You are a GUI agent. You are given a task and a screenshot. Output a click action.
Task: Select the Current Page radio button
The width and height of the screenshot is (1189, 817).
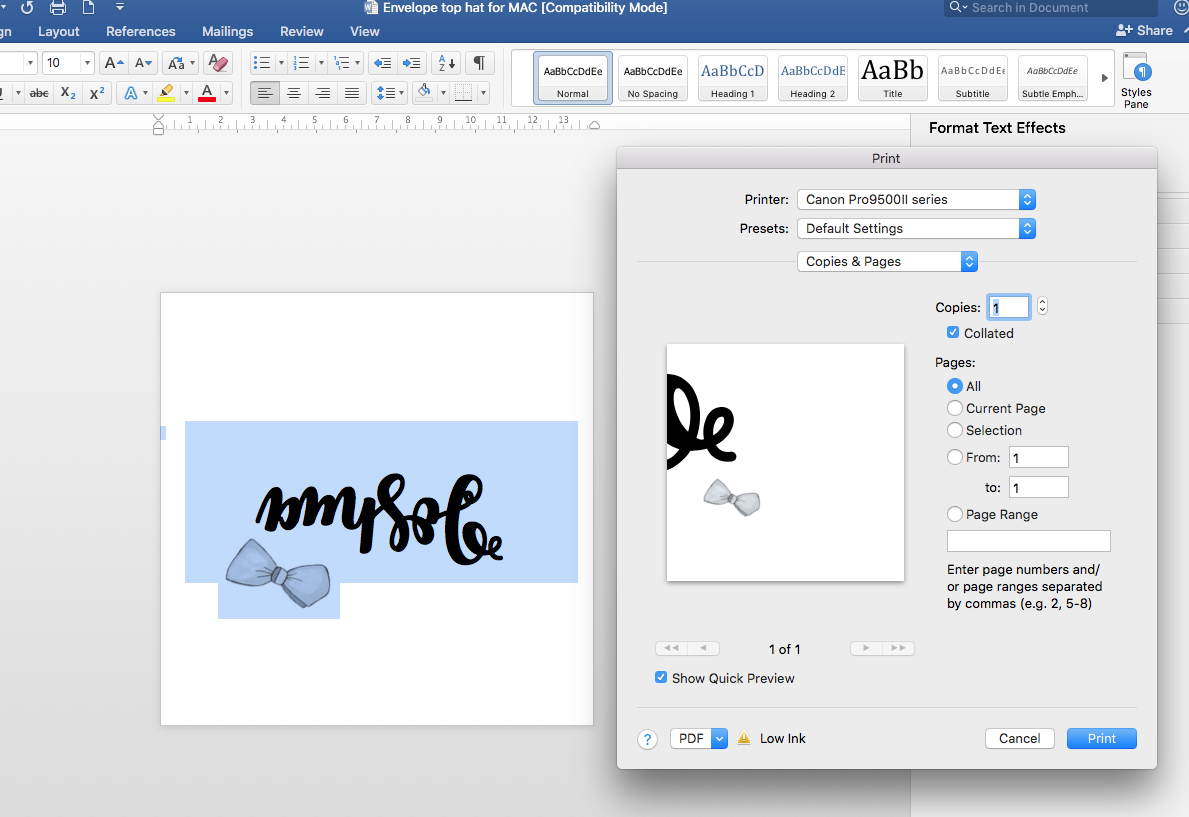(x=955, y=408)
